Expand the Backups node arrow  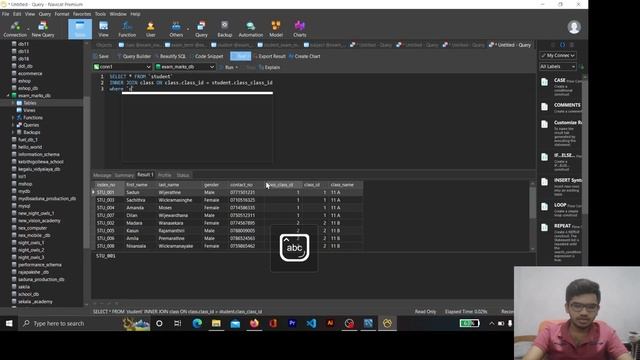(x=13, y=132)
